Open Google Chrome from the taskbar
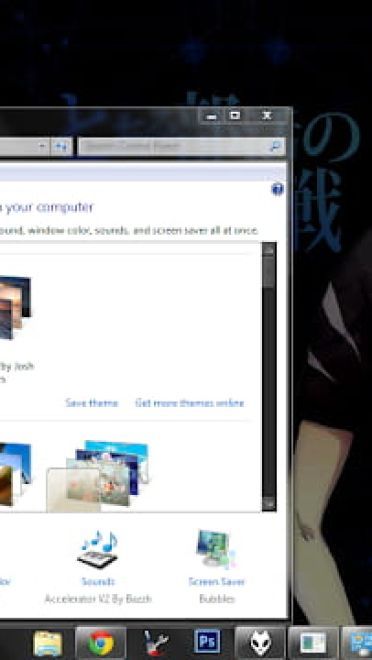The height and width of the screenshot is (660, 372). 101,644
